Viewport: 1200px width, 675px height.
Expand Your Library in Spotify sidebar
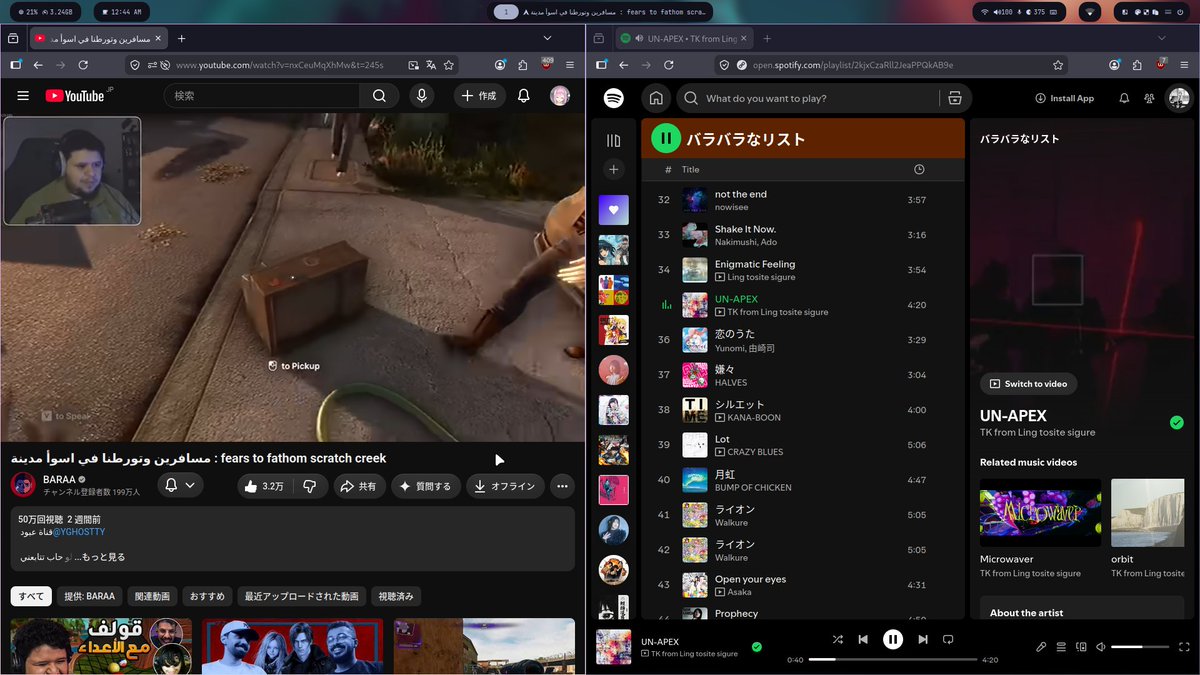[x=614, y=141]
